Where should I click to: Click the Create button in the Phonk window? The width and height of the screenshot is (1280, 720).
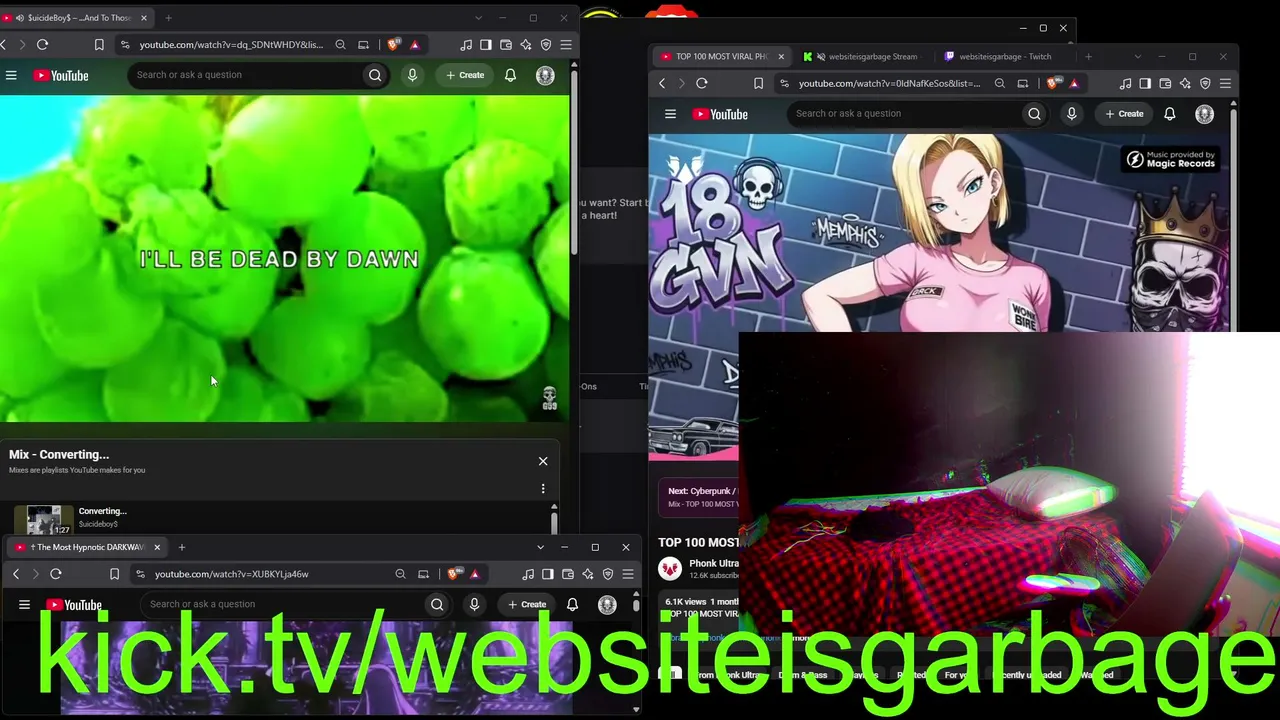click(x=1125, y=114)
